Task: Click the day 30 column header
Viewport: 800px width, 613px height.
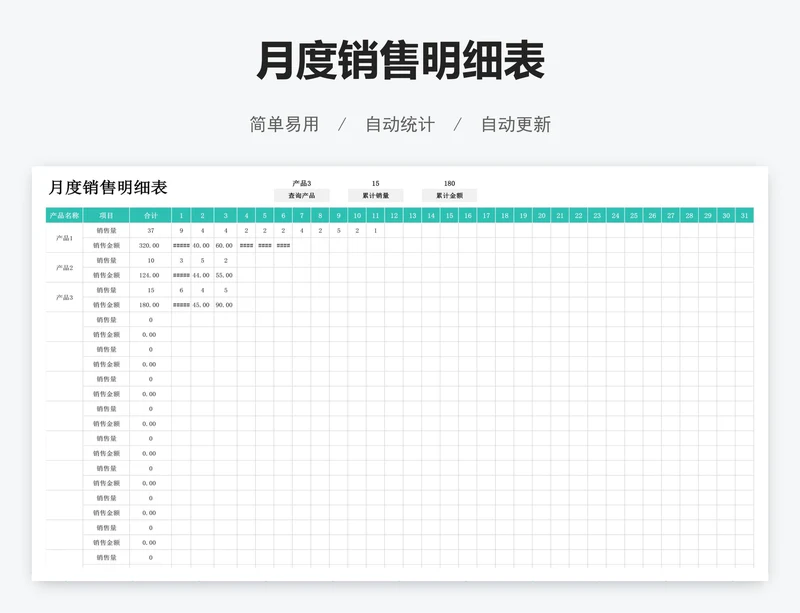Action: [x=726, y=215]
